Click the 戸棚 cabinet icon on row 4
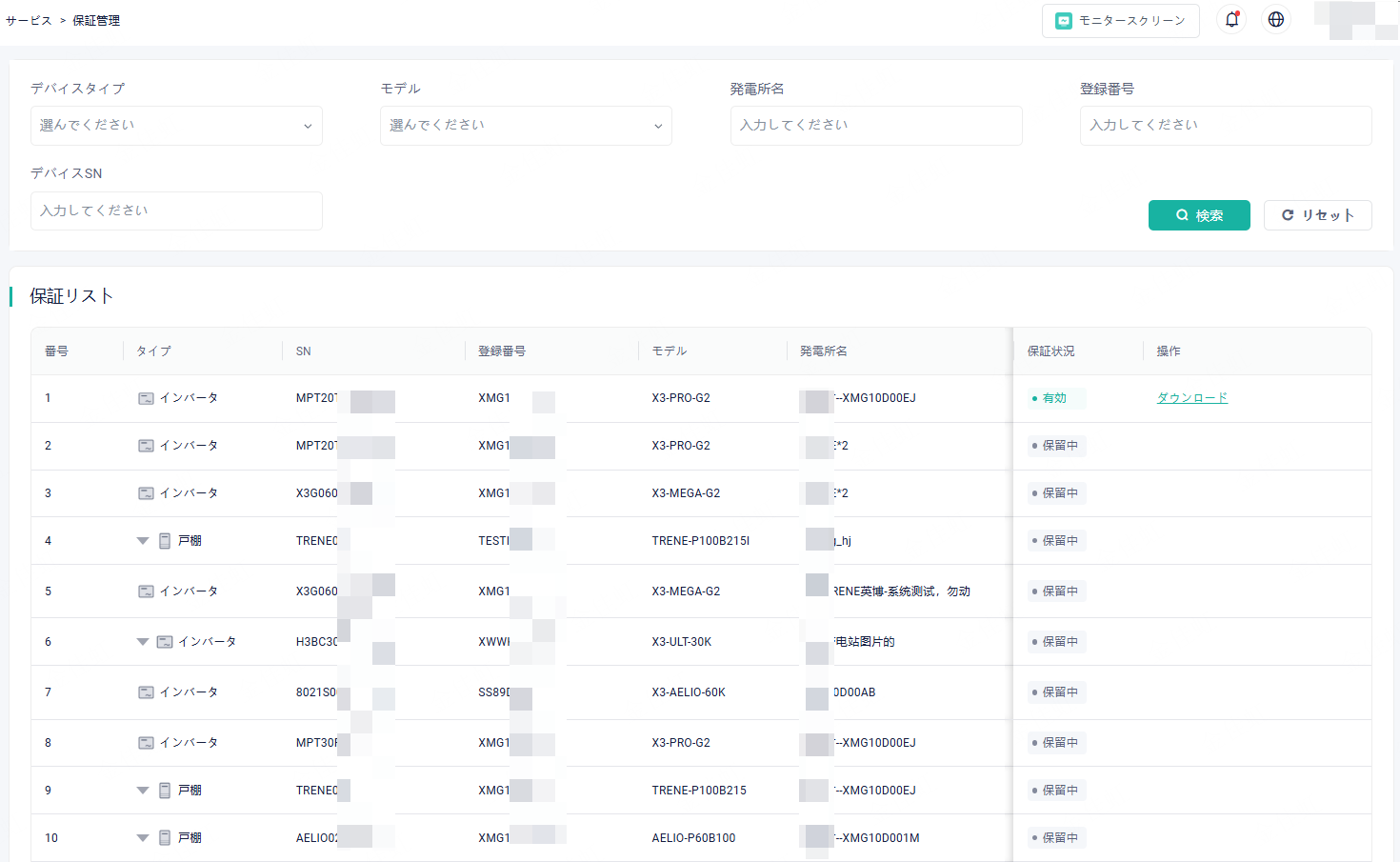 coord(165,540)
